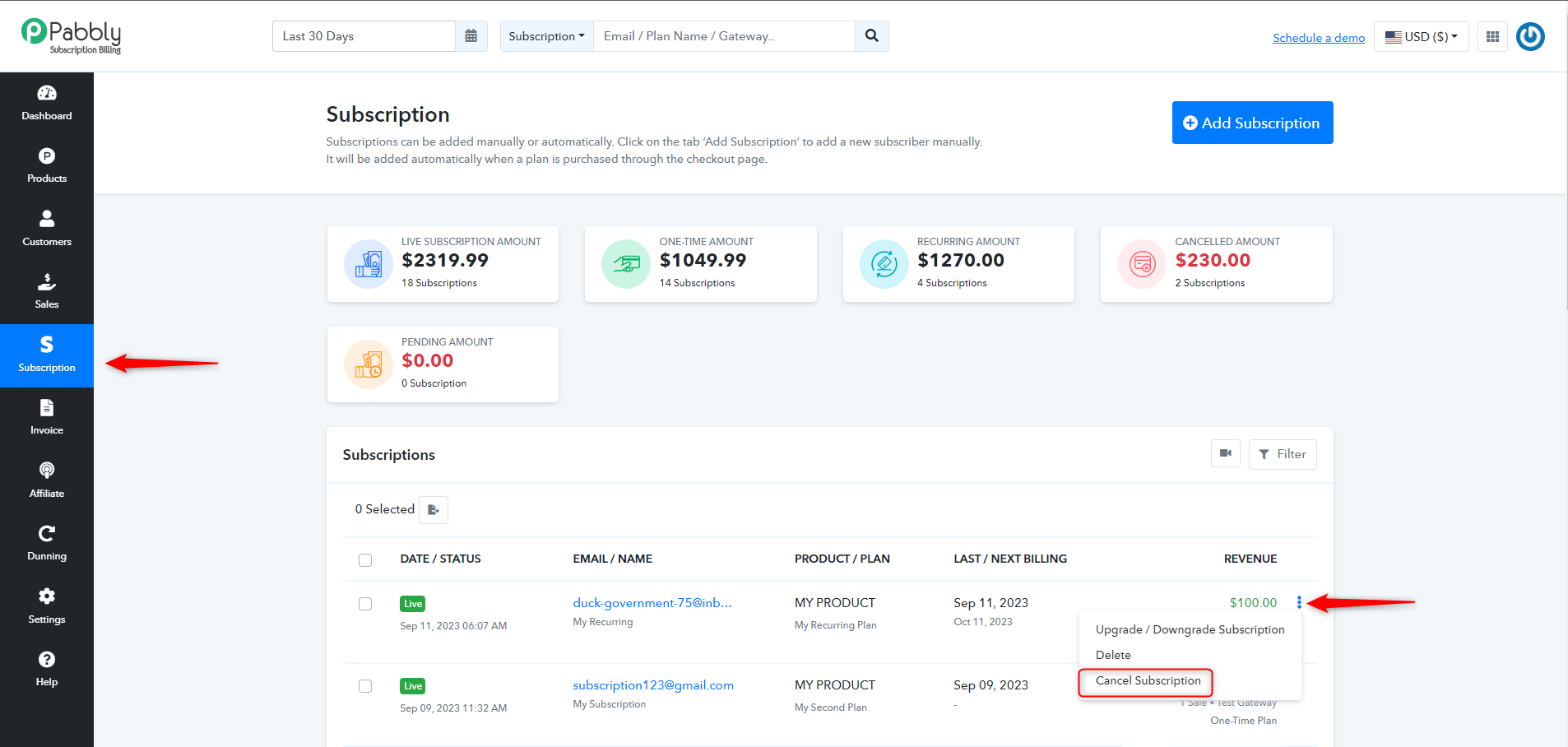Click the Live badge dated Sep 09, 2023
The image size is (1568, 747).
(413, 686)
